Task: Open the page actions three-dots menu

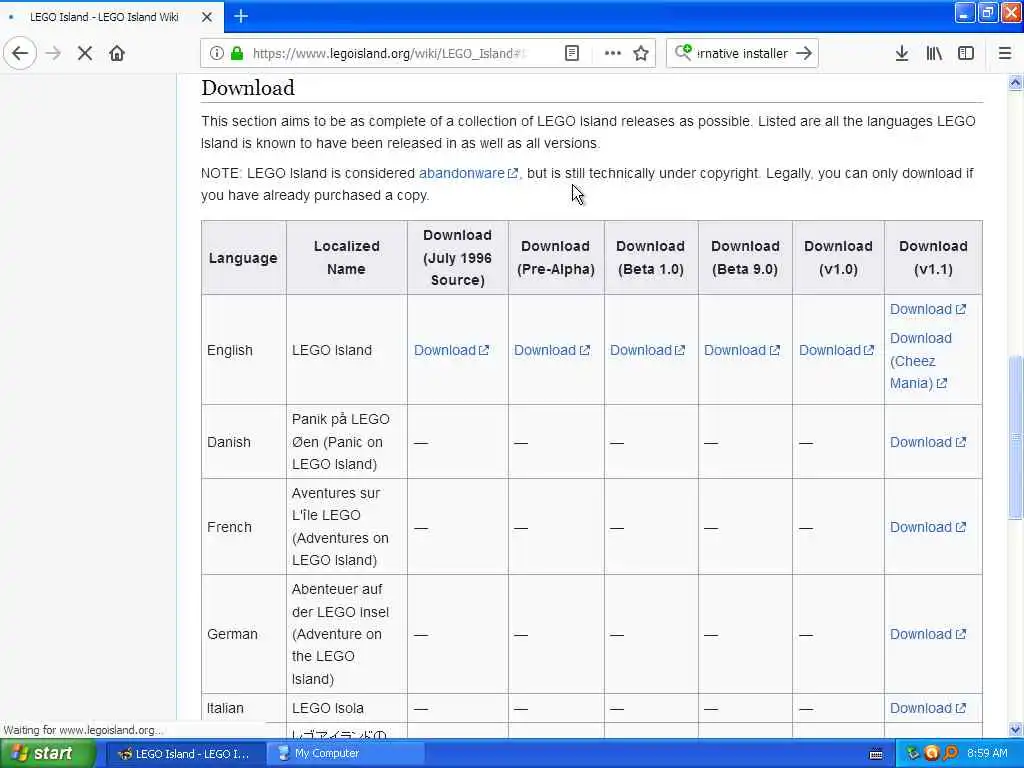Action: pyautogui.click(x=613, y=54)
